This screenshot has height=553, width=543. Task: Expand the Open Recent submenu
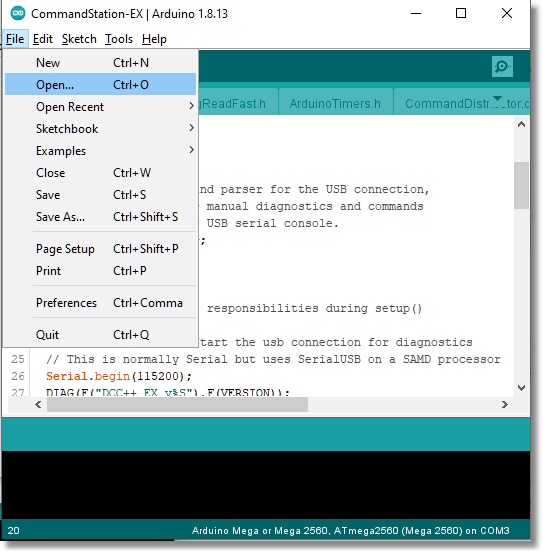100,107
